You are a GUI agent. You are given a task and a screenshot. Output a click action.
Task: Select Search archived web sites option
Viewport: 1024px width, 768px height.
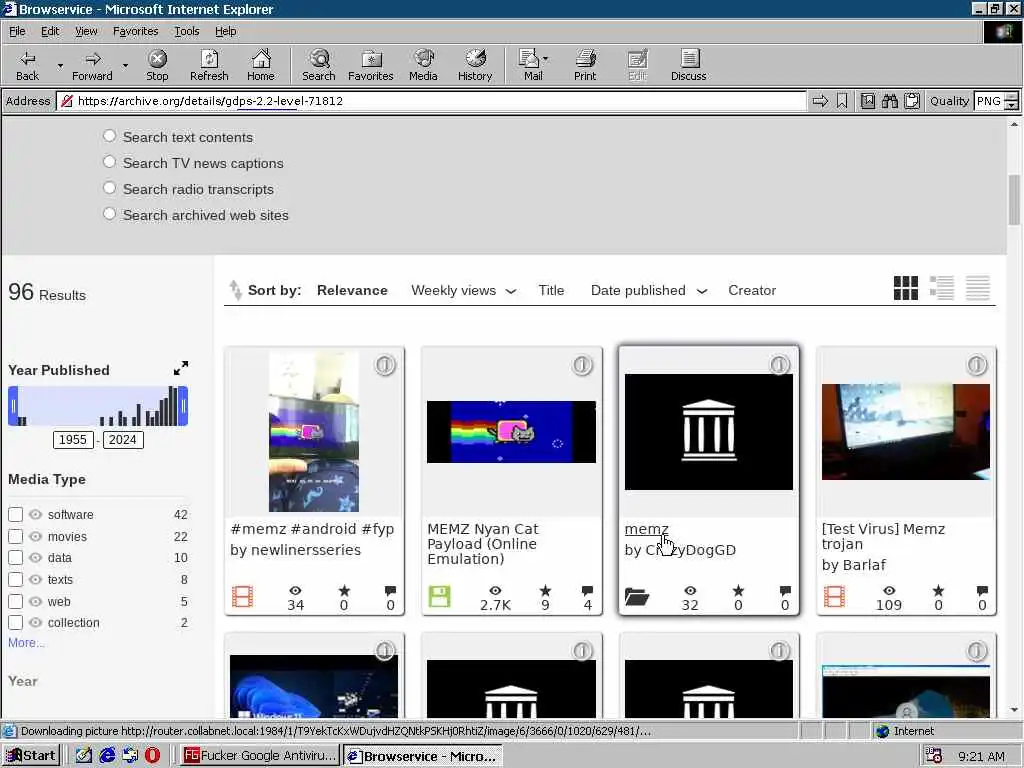109,214
